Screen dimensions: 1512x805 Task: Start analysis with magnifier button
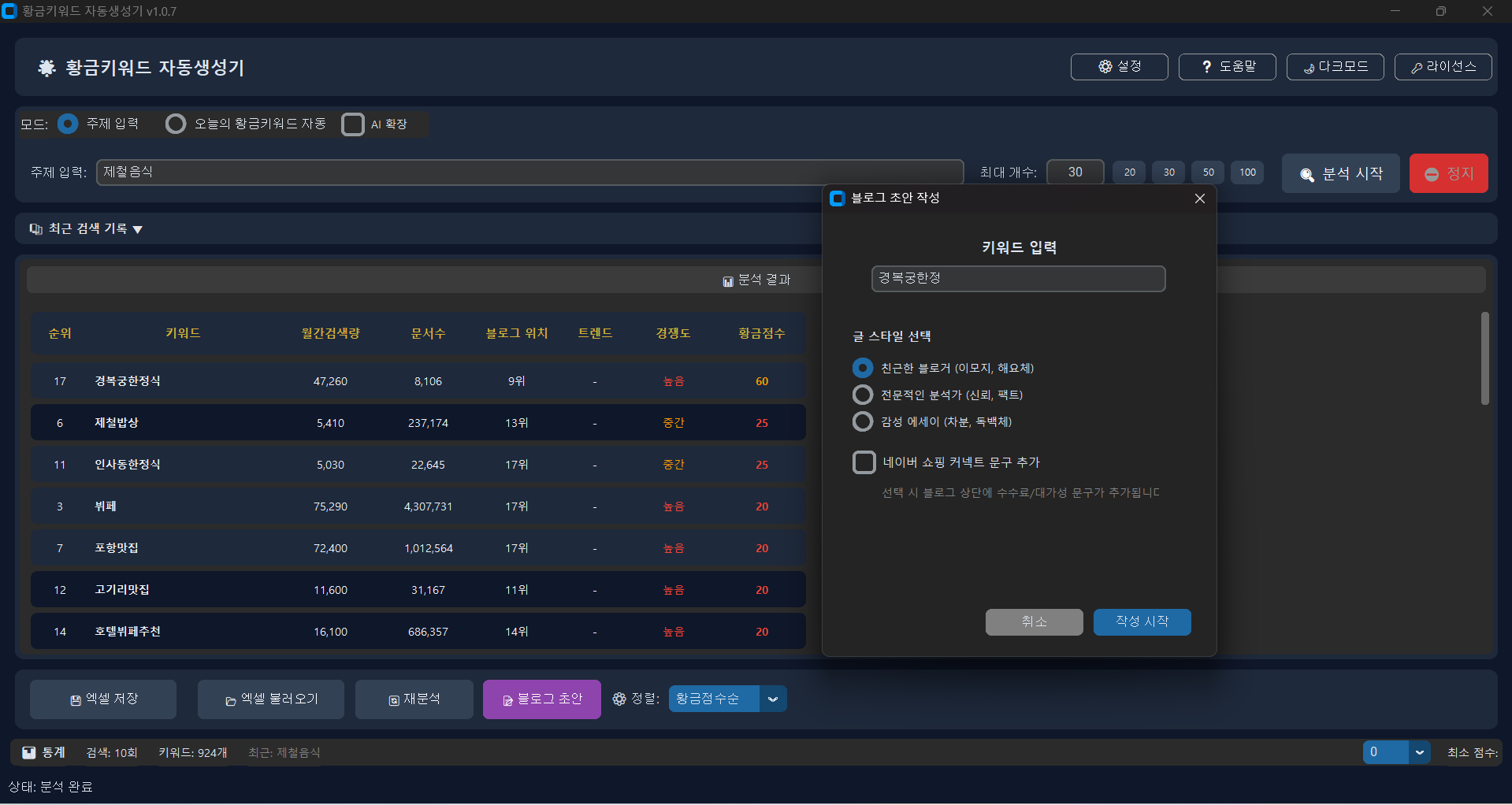tap(1340, 173)
